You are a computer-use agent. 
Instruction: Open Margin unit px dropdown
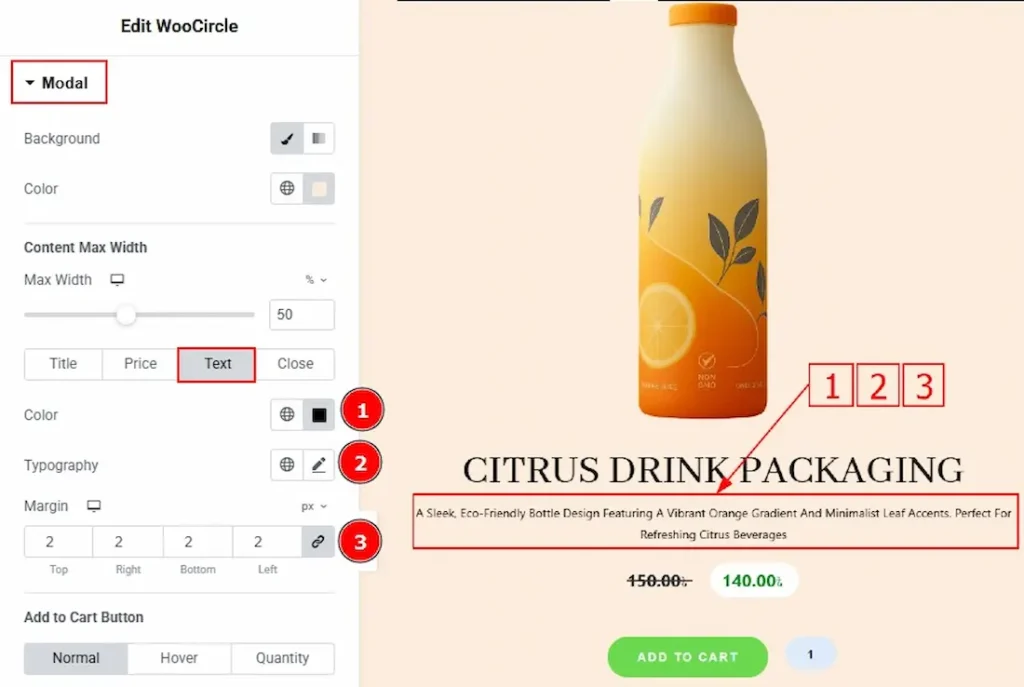pos(313,506)
